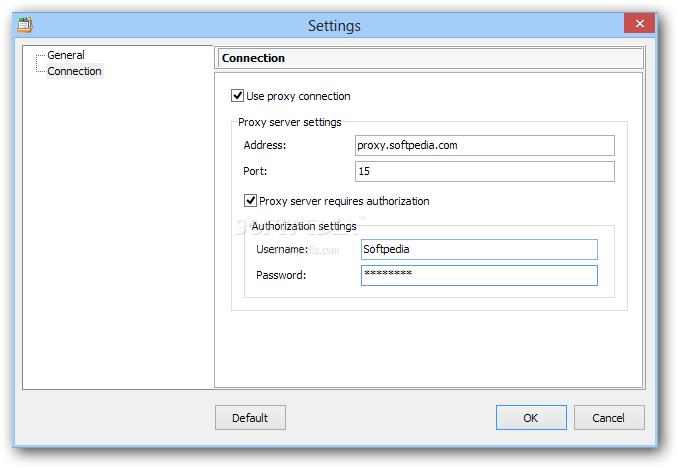This screenshot has height=468, width=678.
Task: Click the Username field containing Softpedia
Action: click(479, 250)
